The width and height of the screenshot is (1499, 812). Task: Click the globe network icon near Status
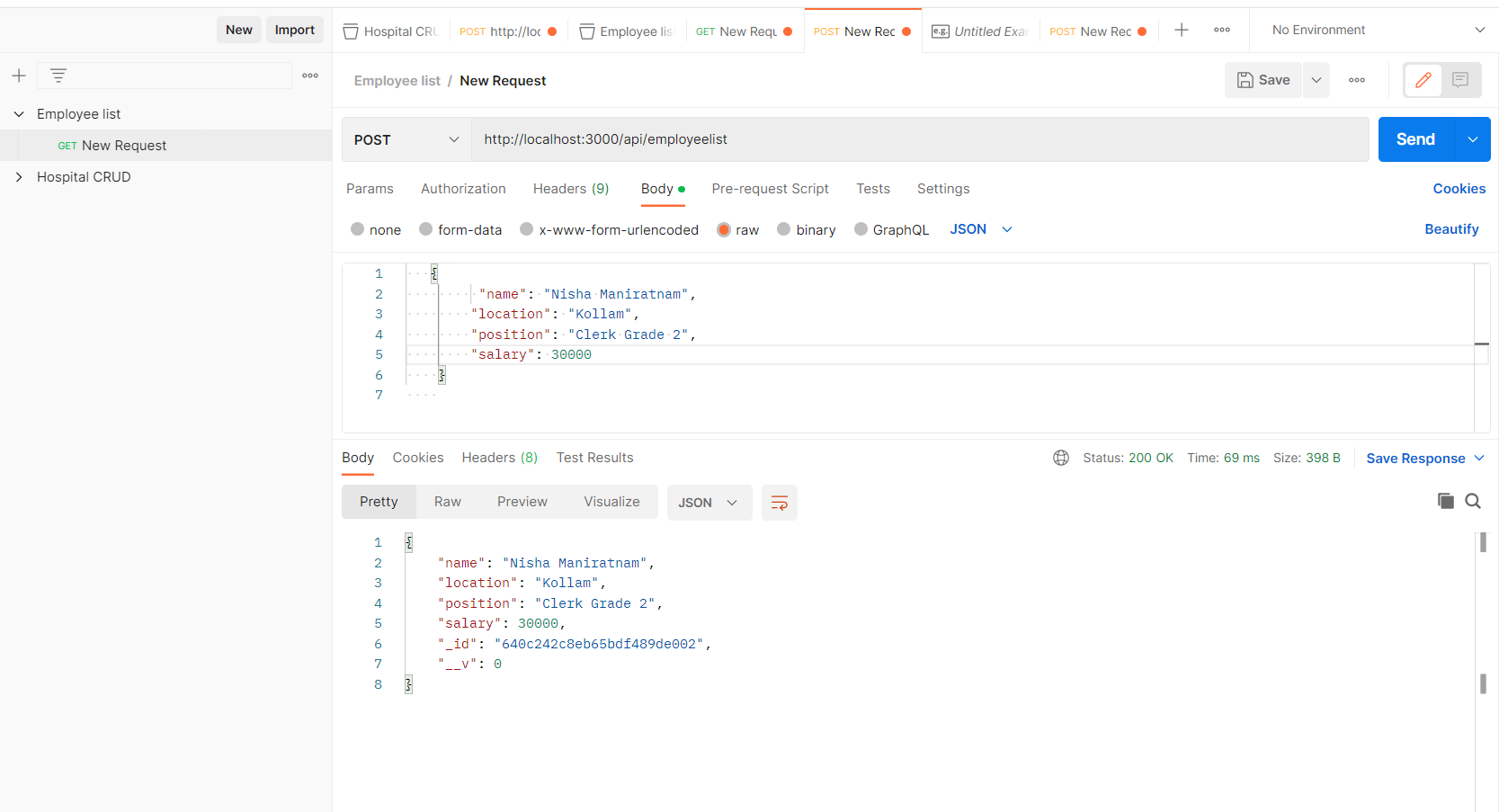pyautogui.click(x=1061, y=458)
